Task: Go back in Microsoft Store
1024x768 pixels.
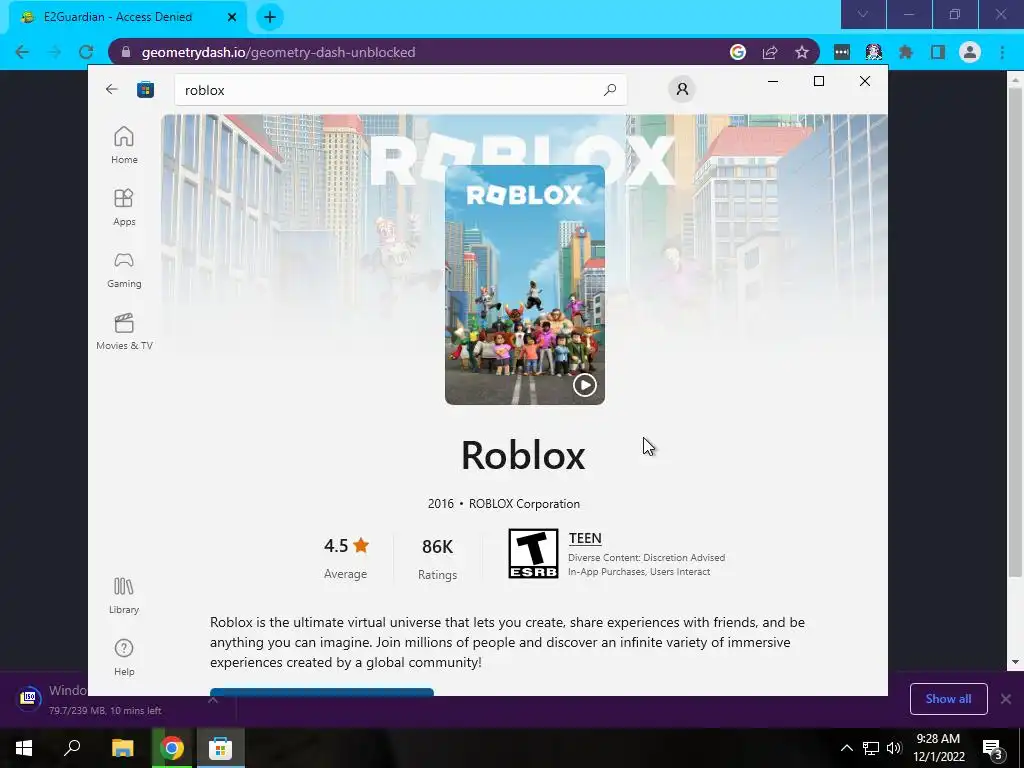Action: pos(112,89)
